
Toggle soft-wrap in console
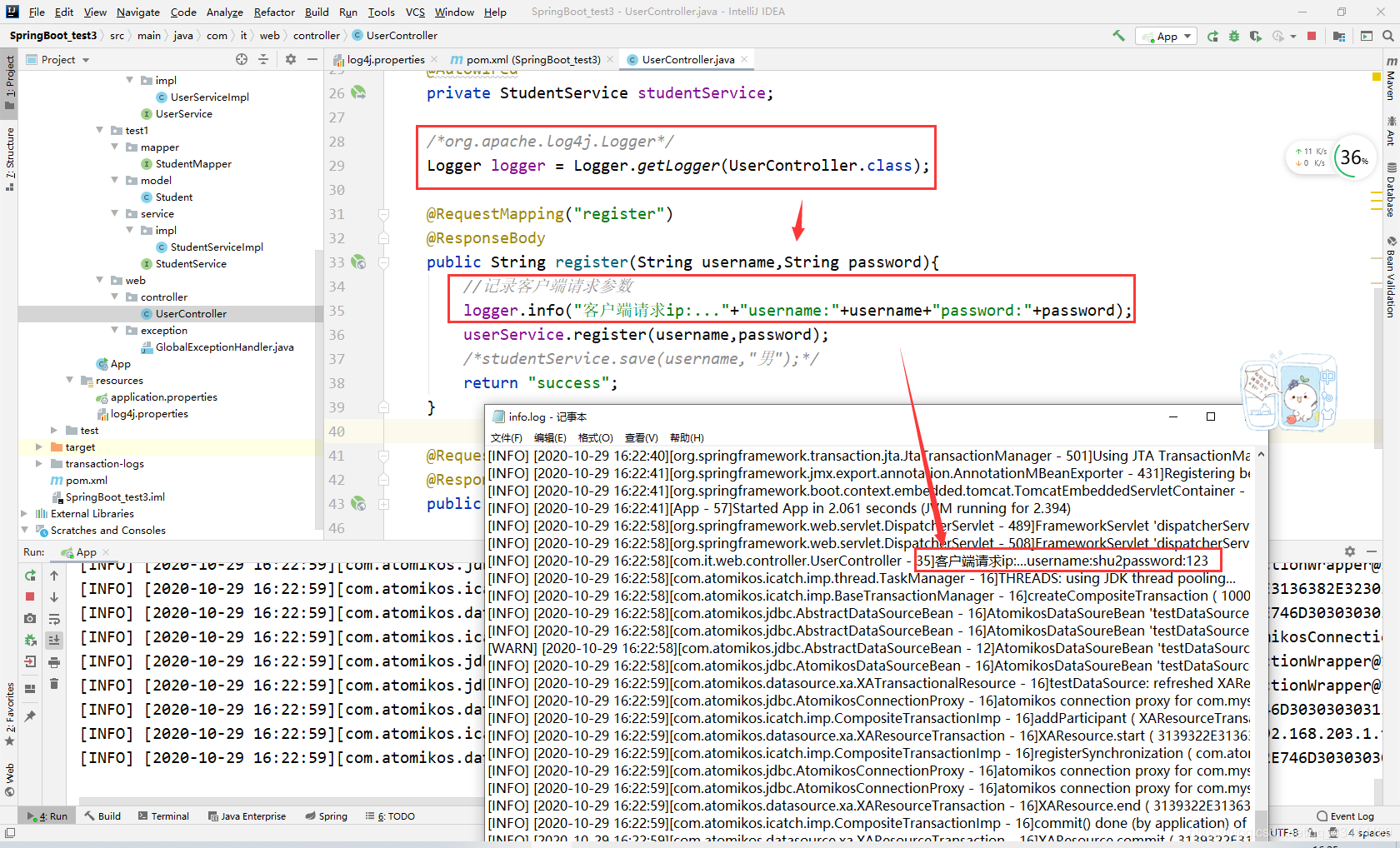point(54,619)
